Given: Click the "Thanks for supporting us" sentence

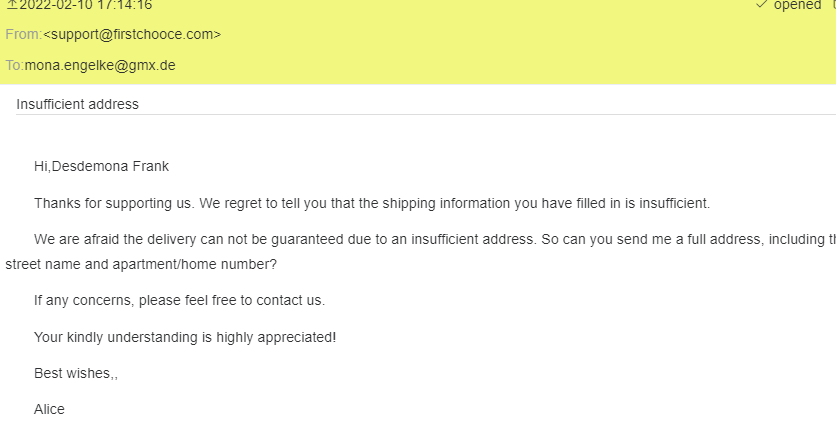Looking at the screenshot, I should (371, 203).
